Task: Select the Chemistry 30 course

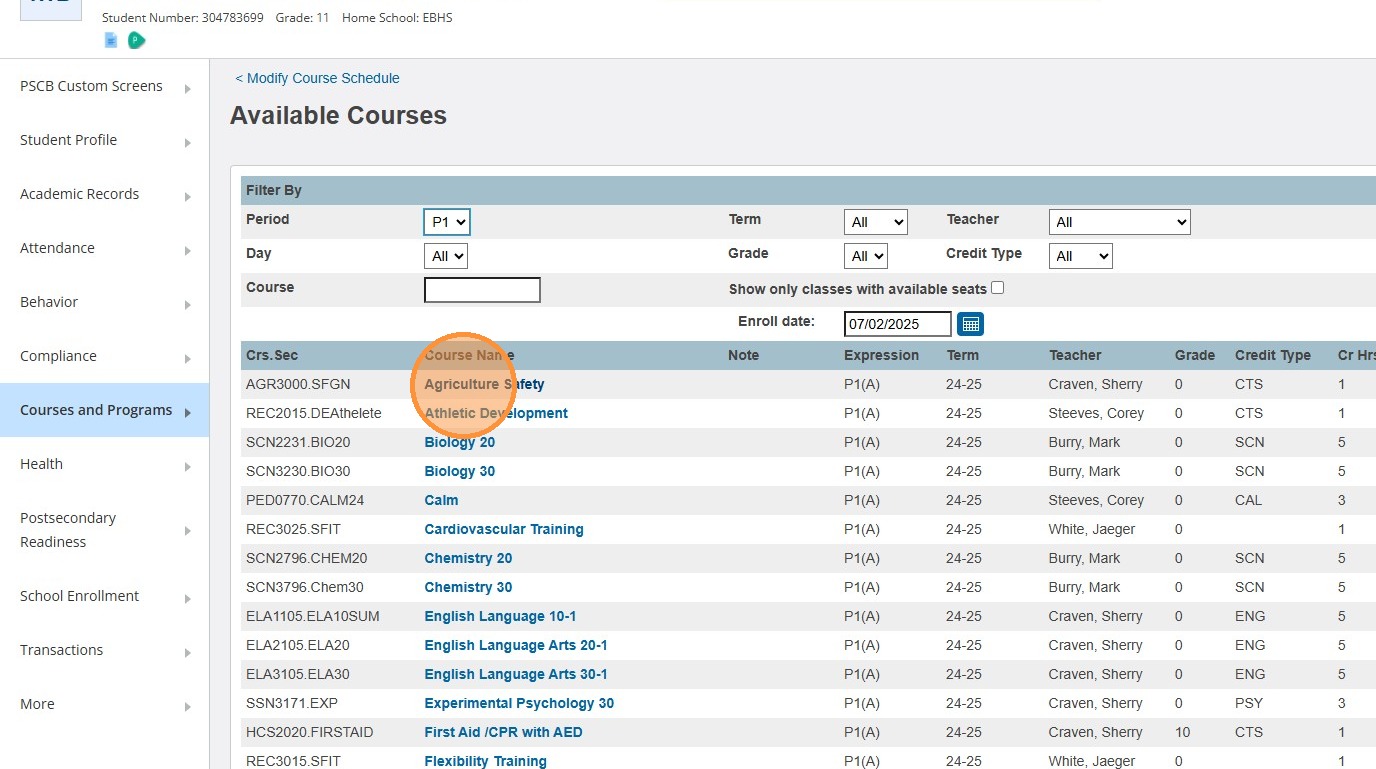Action: click(468, 587)
